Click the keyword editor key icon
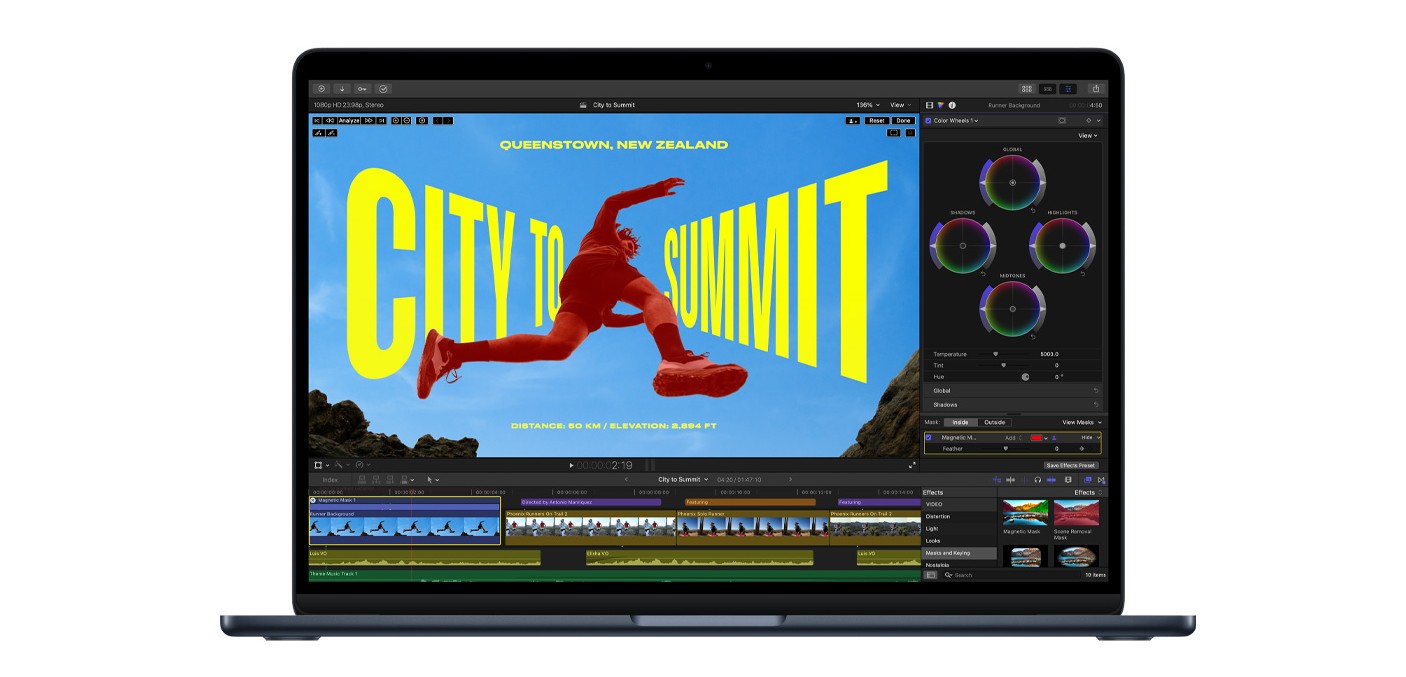This screenshot has height=677, width=1406. click(x=362, y=88)
